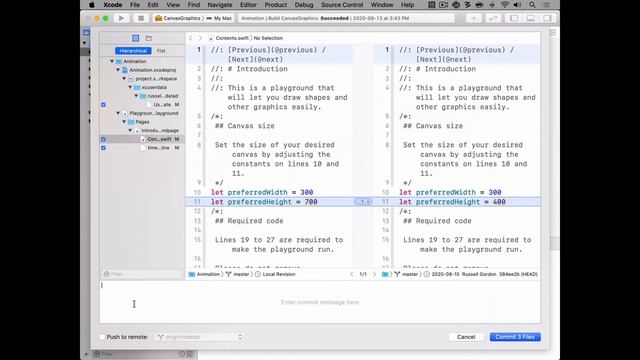The height and width of the screenshot is (360, 640).
Task: Click Local Revision in the jump bar
Action: click(x=279, y=274)
